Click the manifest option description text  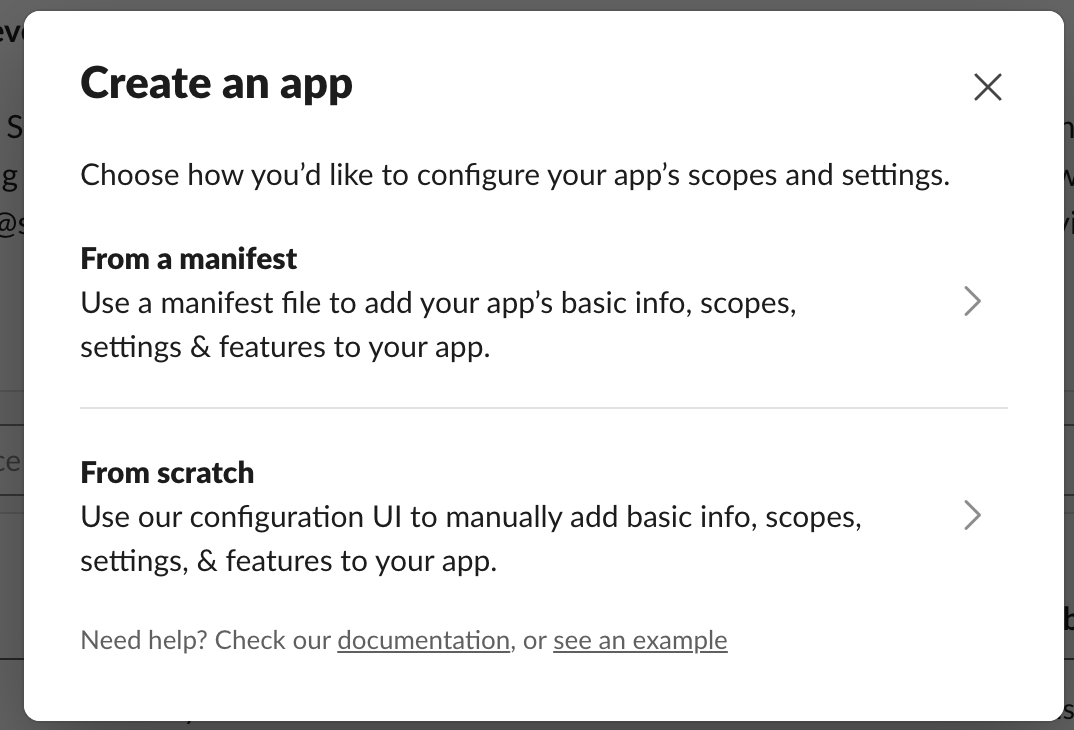(x=438, y=324)
